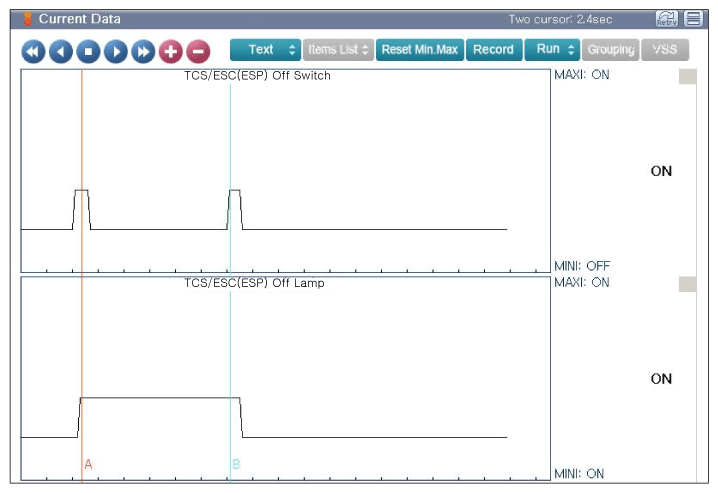Click the ON current value of Off Lamp
This screenshot has height=493, width=718.
tap(661, 379)
